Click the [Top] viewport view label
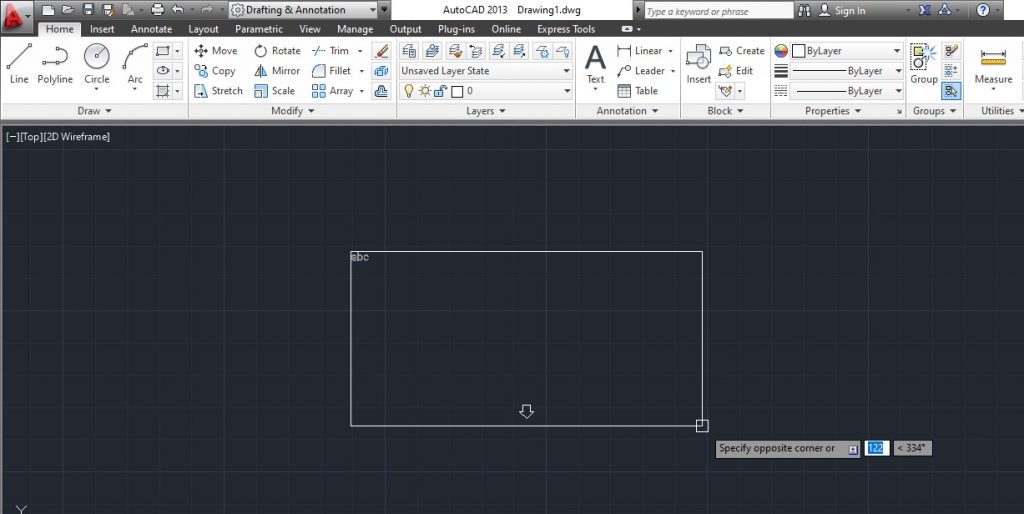Viewport: 1024px width, 514px height. click(x=31, y=137)
